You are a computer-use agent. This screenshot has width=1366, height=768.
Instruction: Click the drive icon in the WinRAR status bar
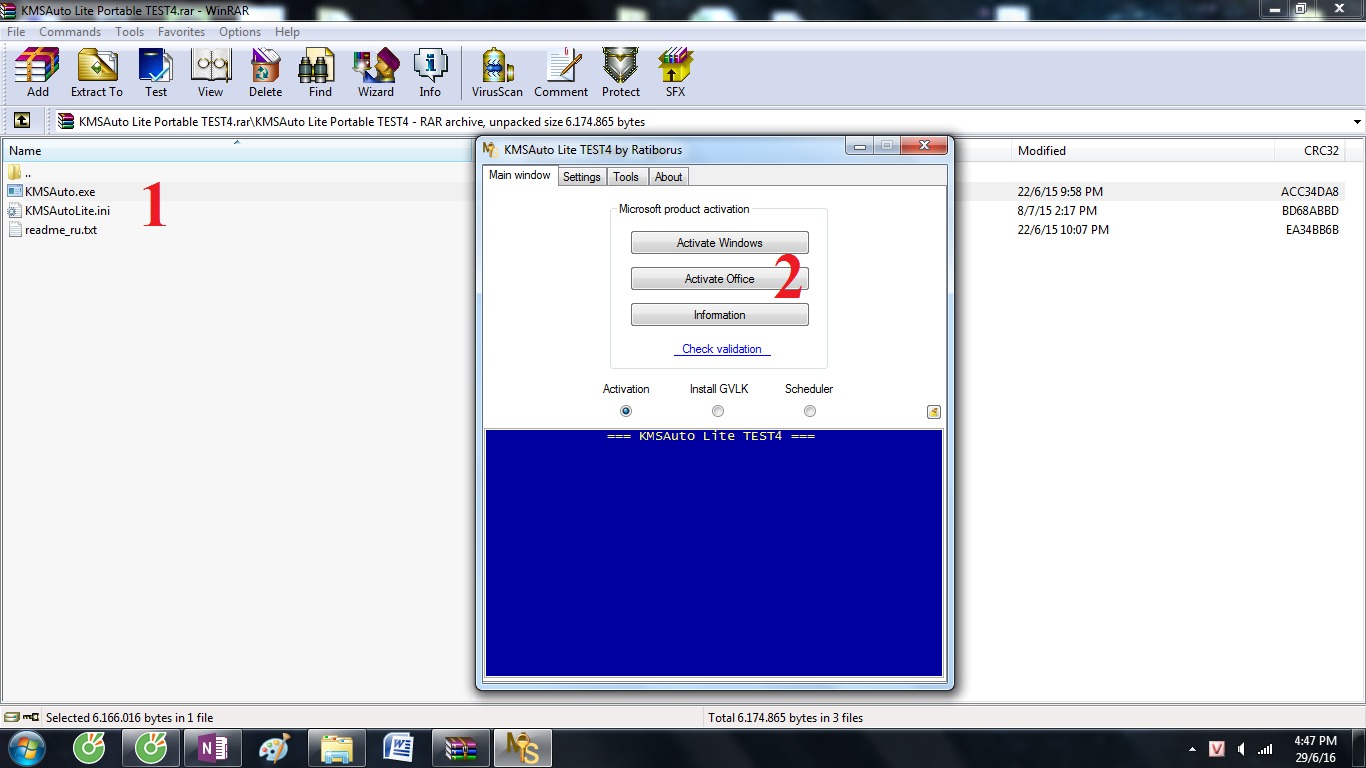(10, 717)
